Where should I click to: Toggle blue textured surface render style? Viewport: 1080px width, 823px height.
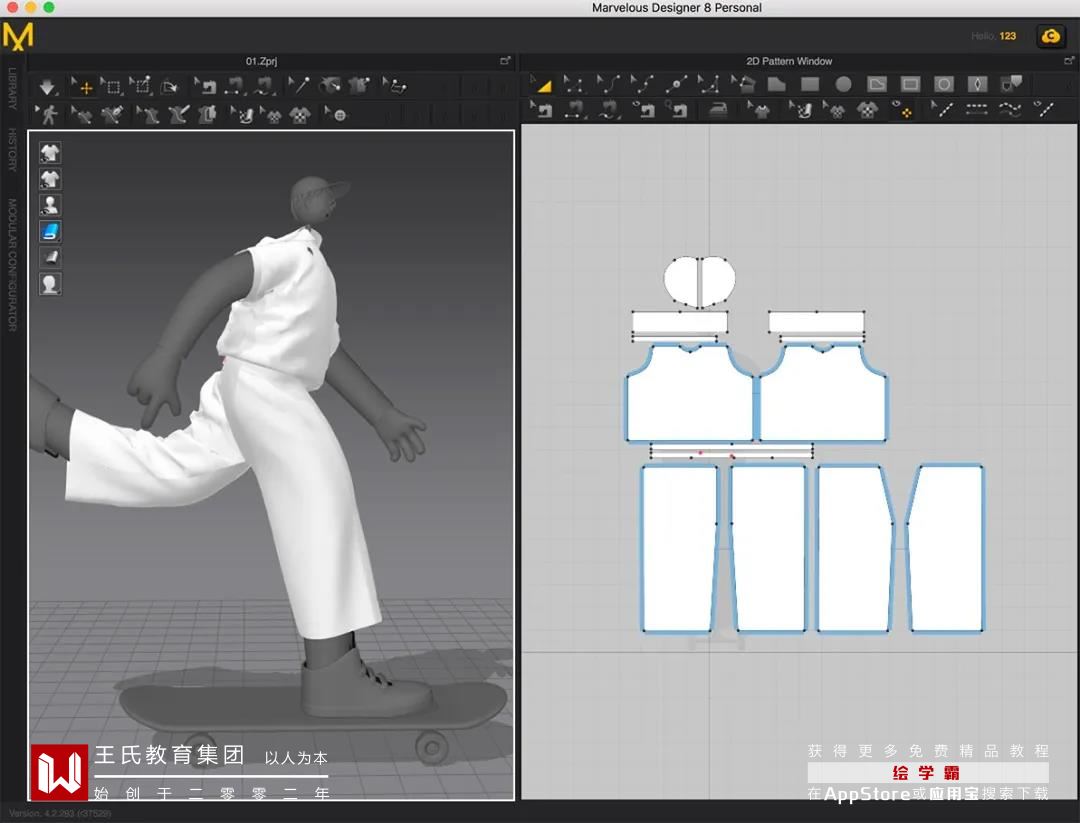(50, 232)
